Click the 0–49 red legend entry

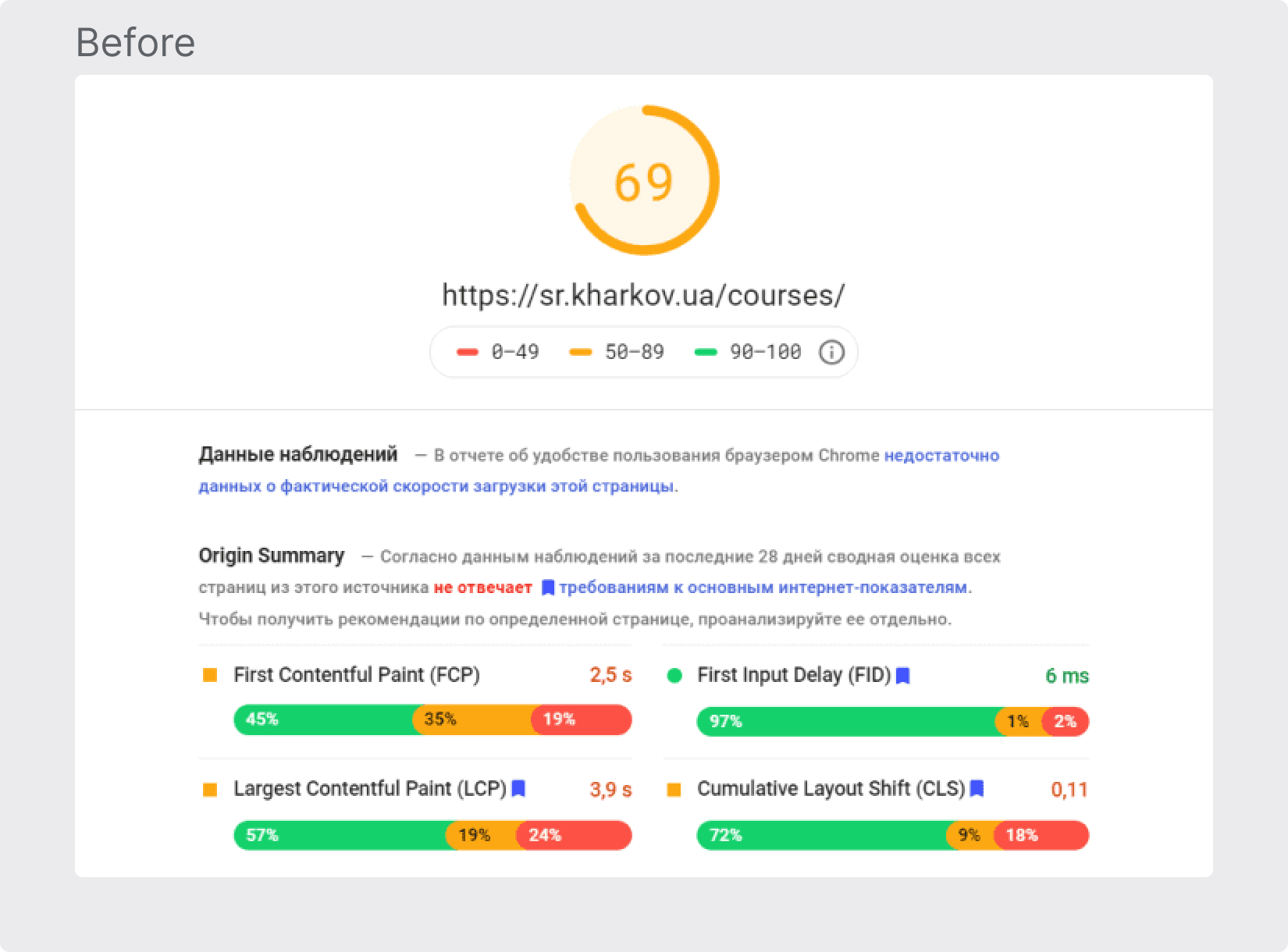point(498,352)
